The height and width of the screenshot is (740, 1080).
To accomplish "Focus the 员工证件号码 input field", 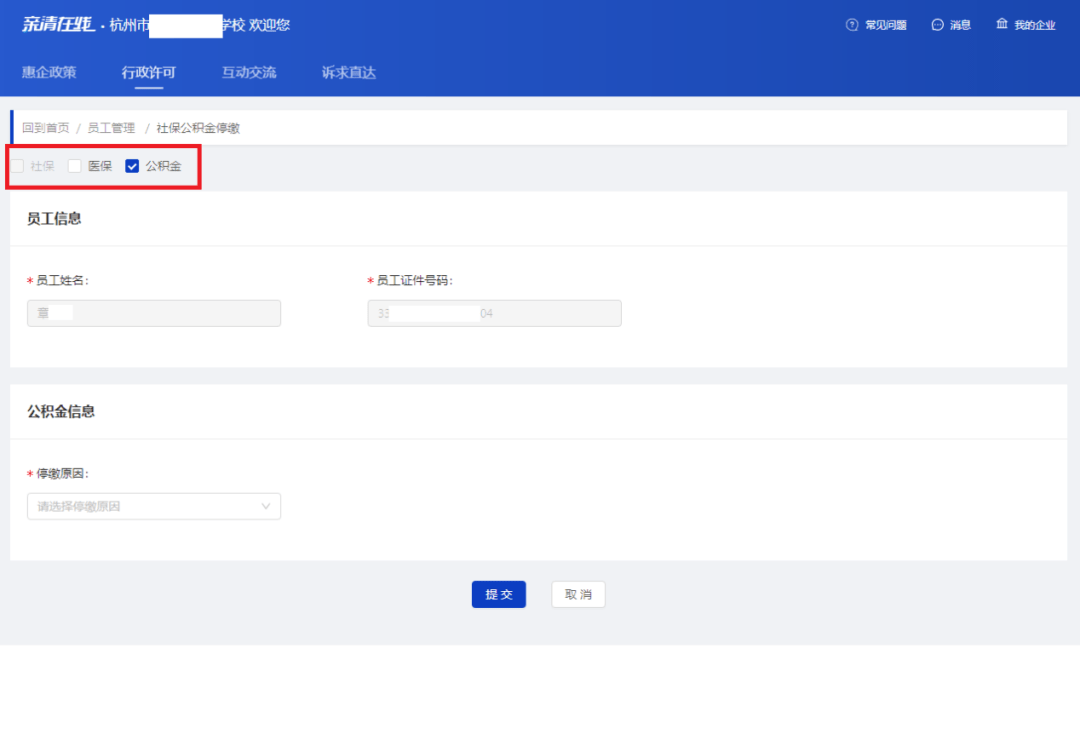I will pos(494,314).
